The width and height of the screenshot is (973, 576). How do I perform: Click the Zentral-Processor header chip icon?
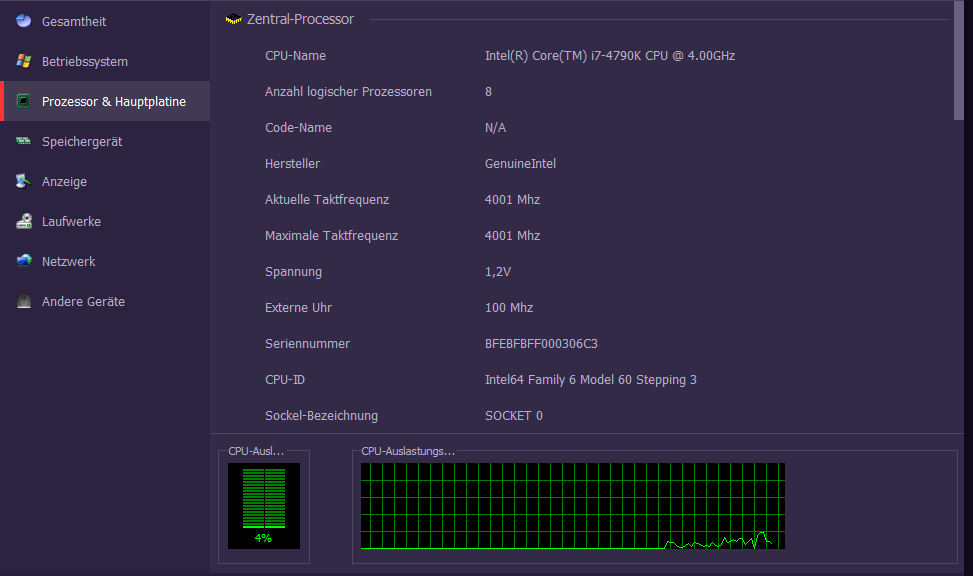click(x=233, y=19)
